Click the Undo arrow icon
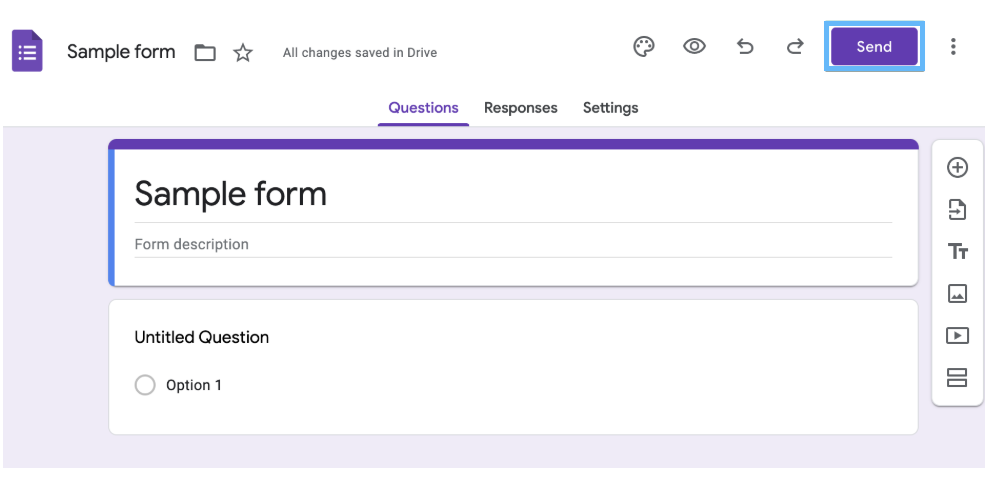 745,47
